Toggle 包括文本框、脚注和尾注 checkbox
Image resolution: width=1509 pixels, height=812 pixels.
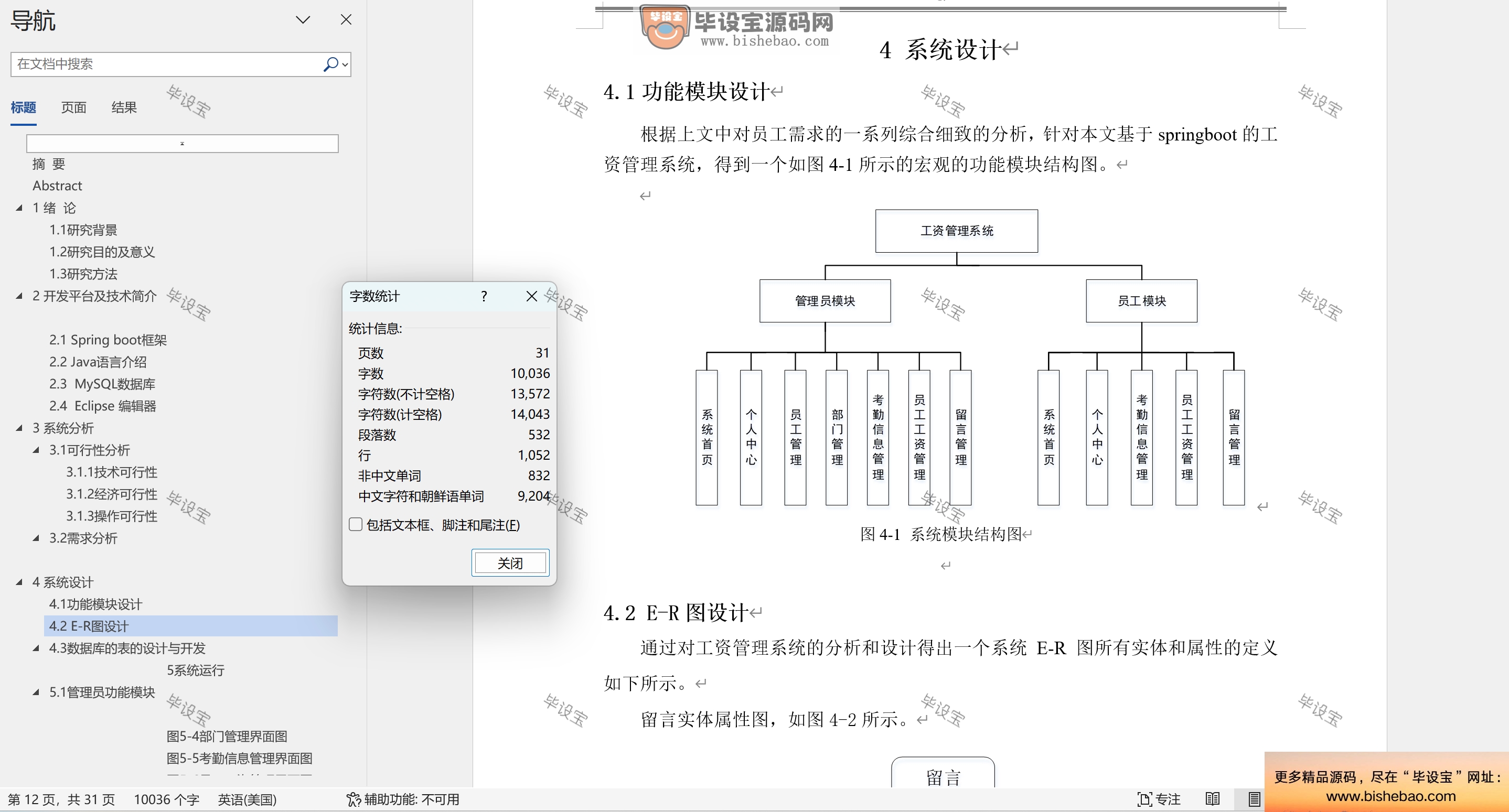click(x=356, y=524)
